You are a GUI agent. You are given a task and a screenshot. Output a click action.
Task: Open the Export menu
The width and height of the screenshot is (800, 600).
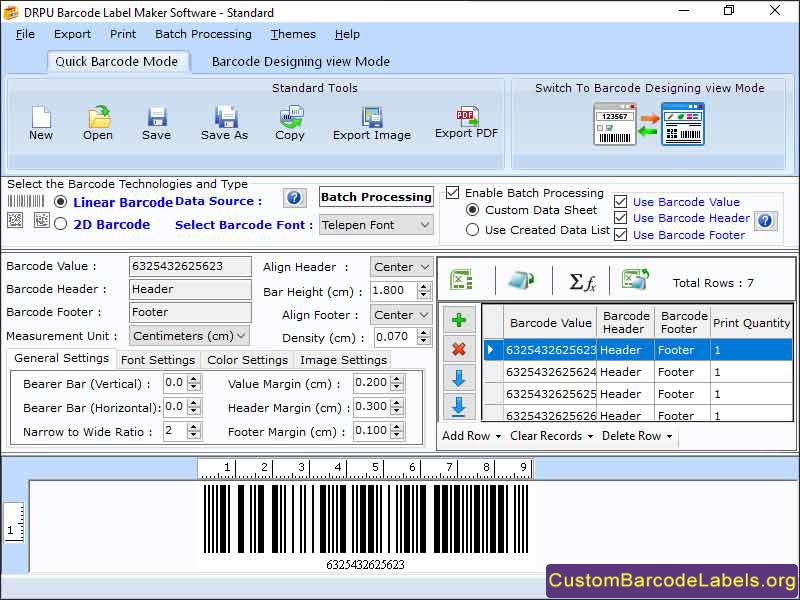coord(72,34)
